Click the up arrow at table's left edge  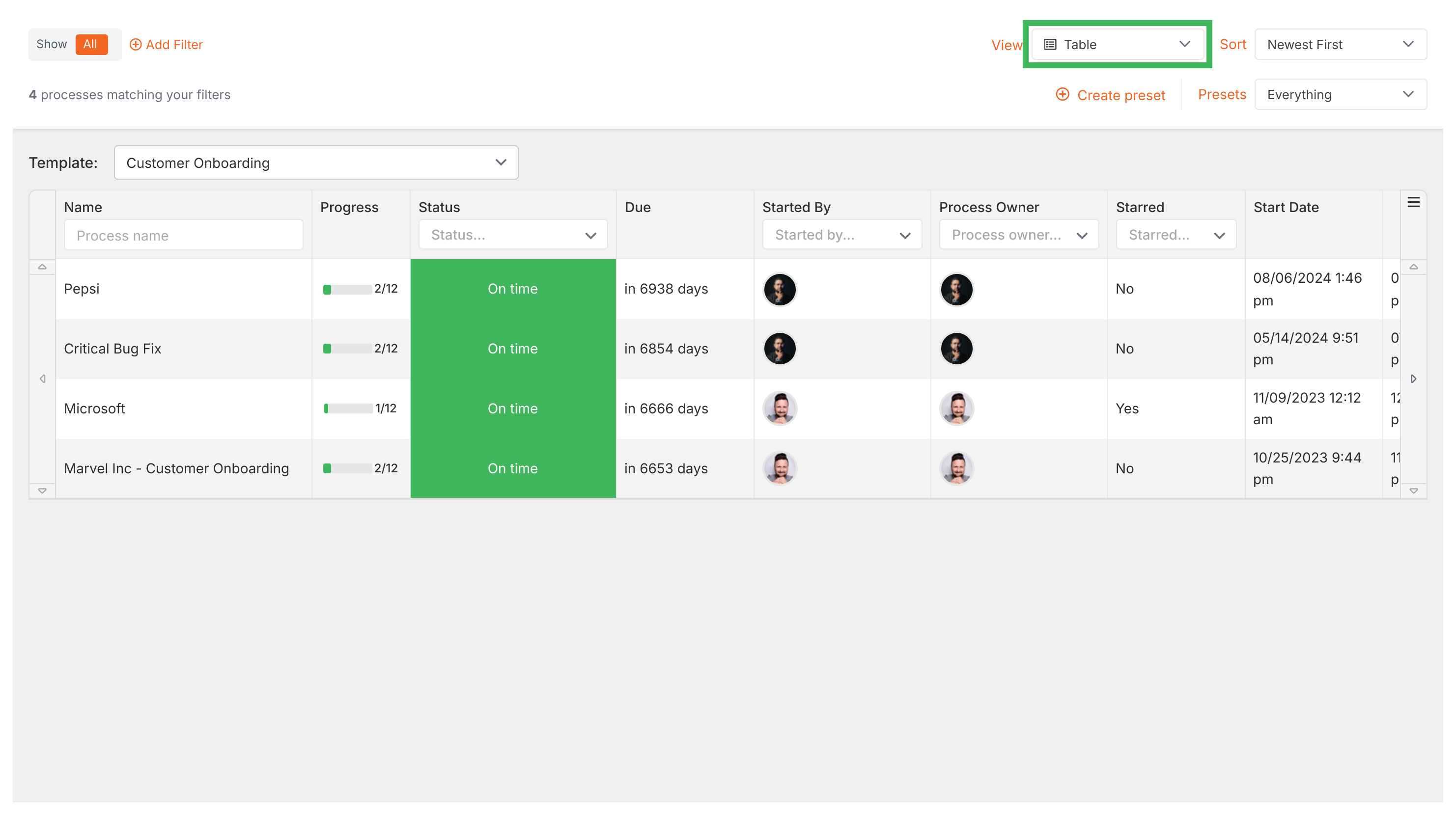(x=42, y=267)
